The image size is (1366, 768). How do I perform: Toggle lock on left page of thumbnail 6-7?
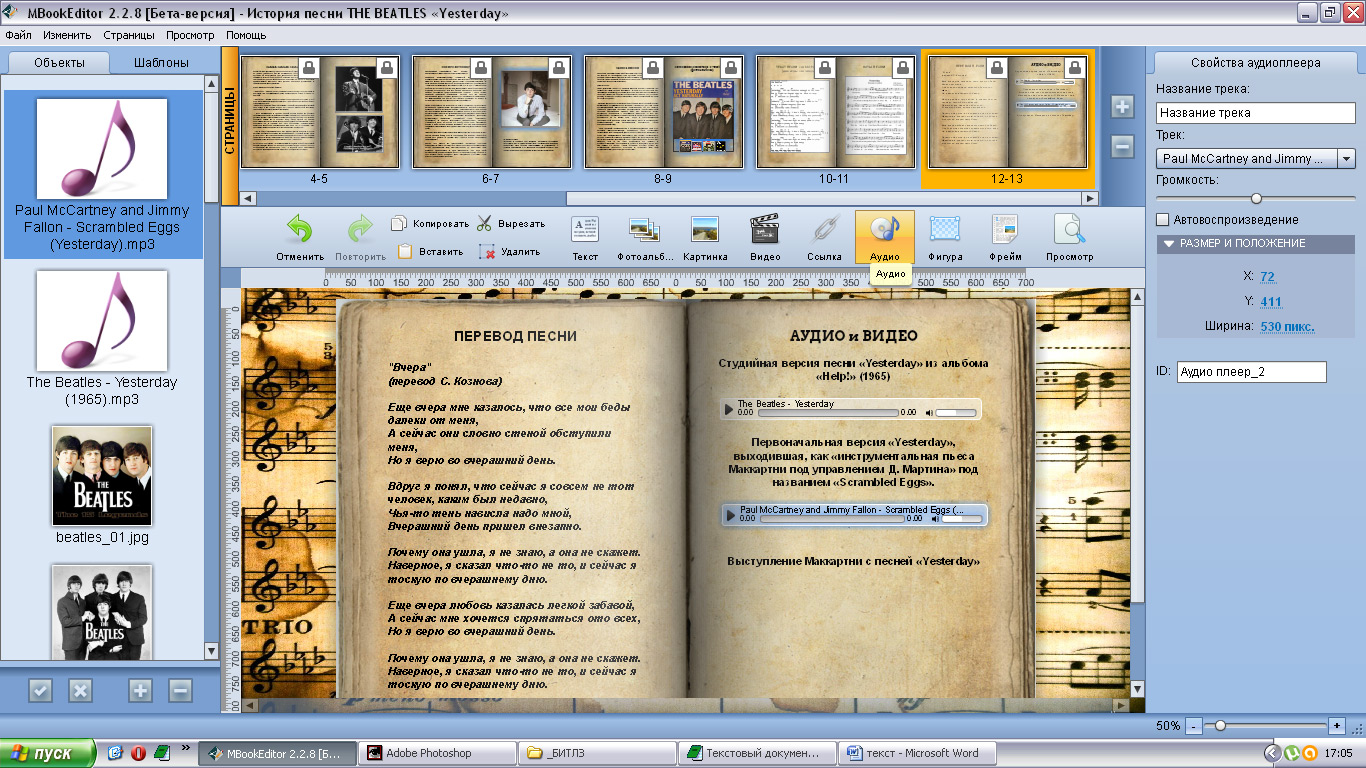coord(481,68)
